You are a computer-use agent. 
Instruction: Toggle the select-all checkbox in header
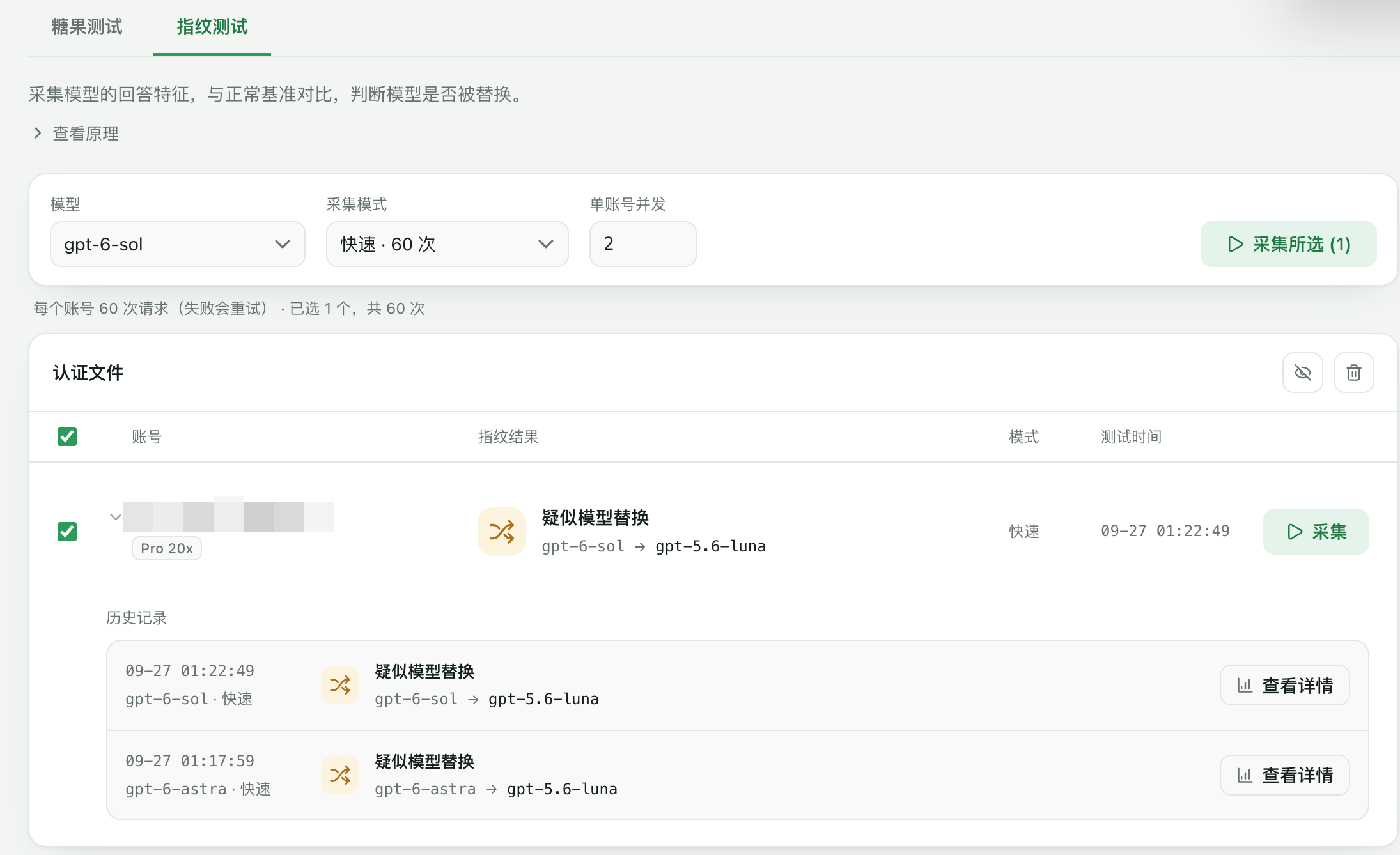click(67, 436)
